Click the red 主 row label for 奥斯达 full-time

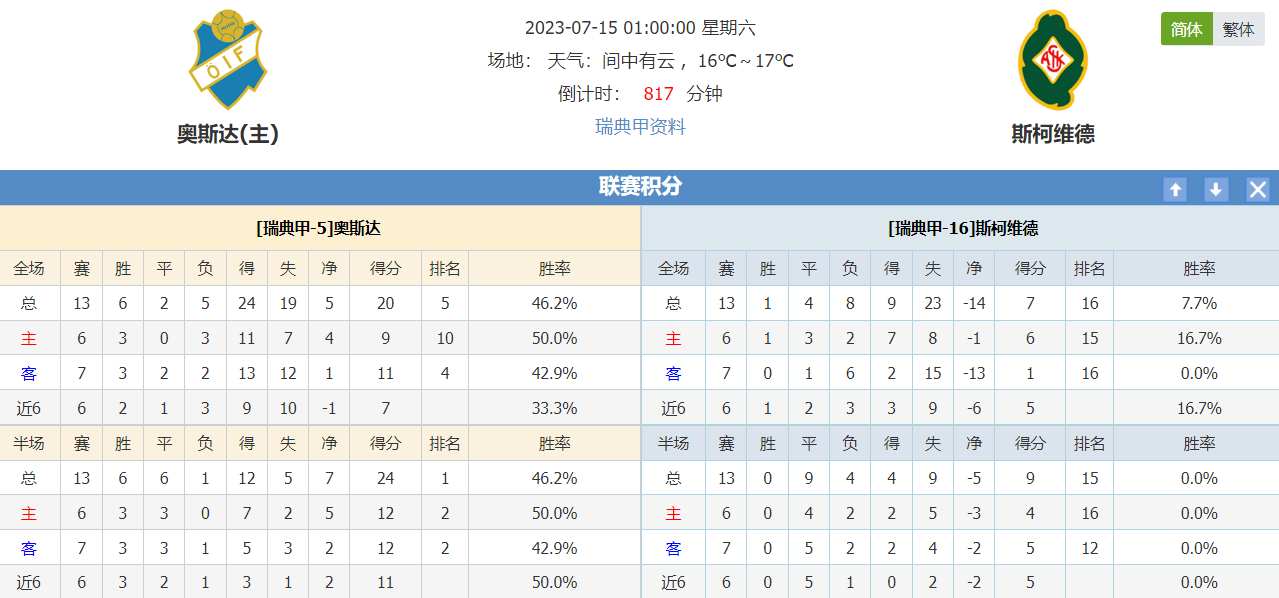(x=29, y=338)
